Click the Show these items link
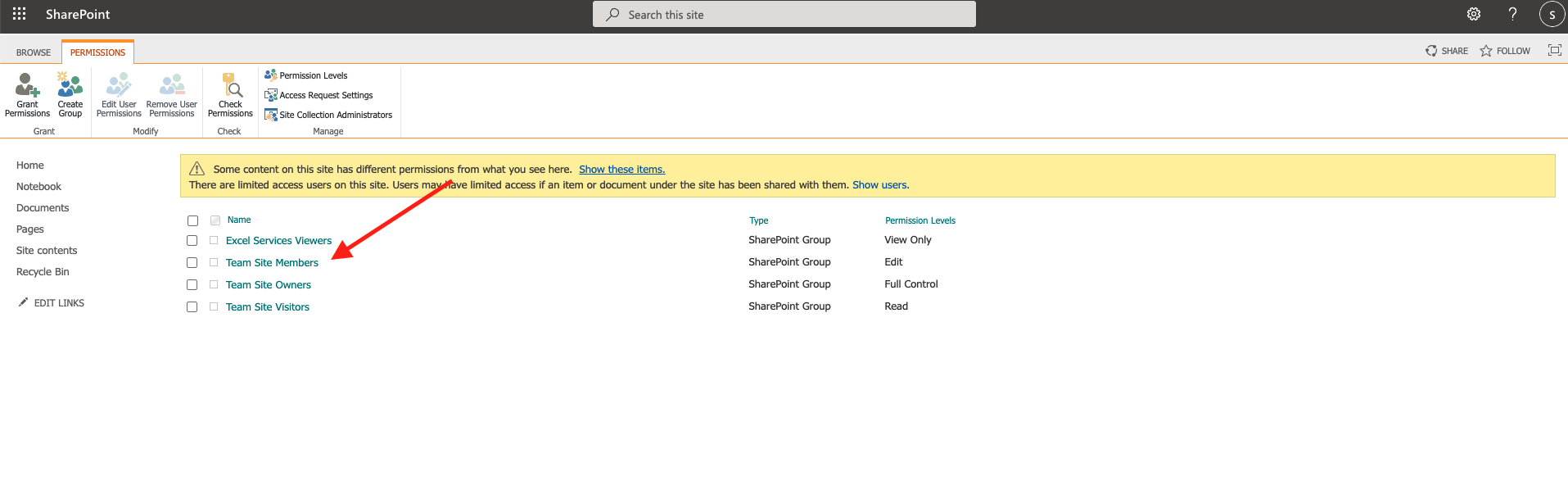This screenshot has height=499, width=1568. (x=621, y=170)
